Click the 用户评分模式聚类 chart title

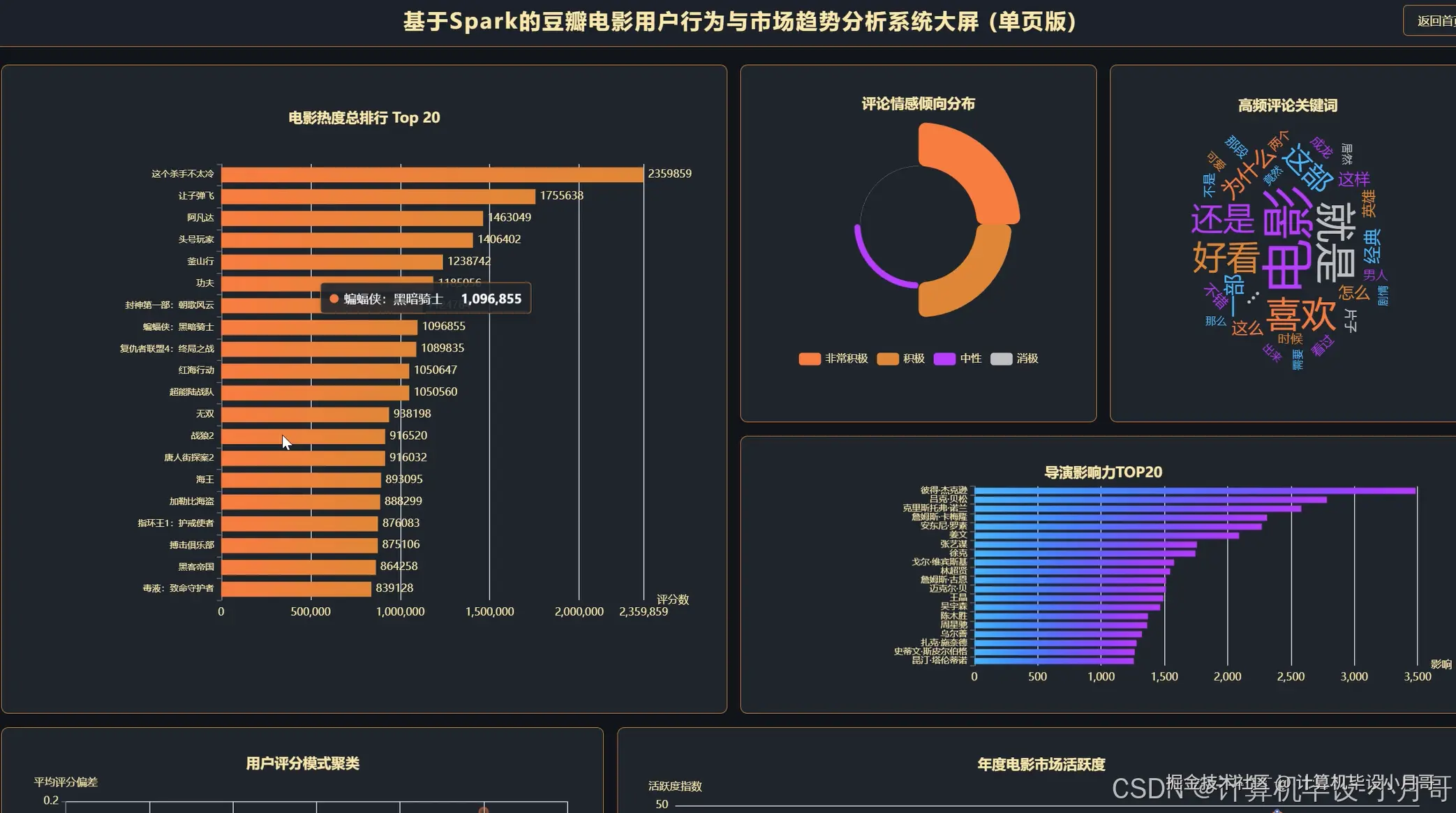[x=302, y=763]
